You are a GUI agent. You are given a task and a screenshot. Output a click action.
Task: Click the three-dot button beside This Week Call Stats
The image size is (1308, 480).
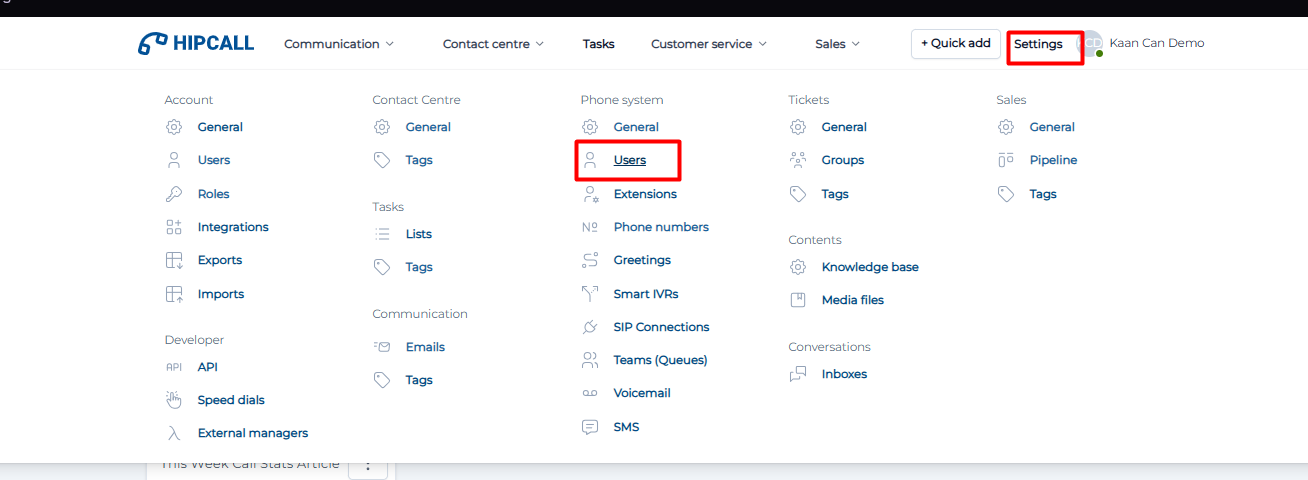[x=368, y=465]
